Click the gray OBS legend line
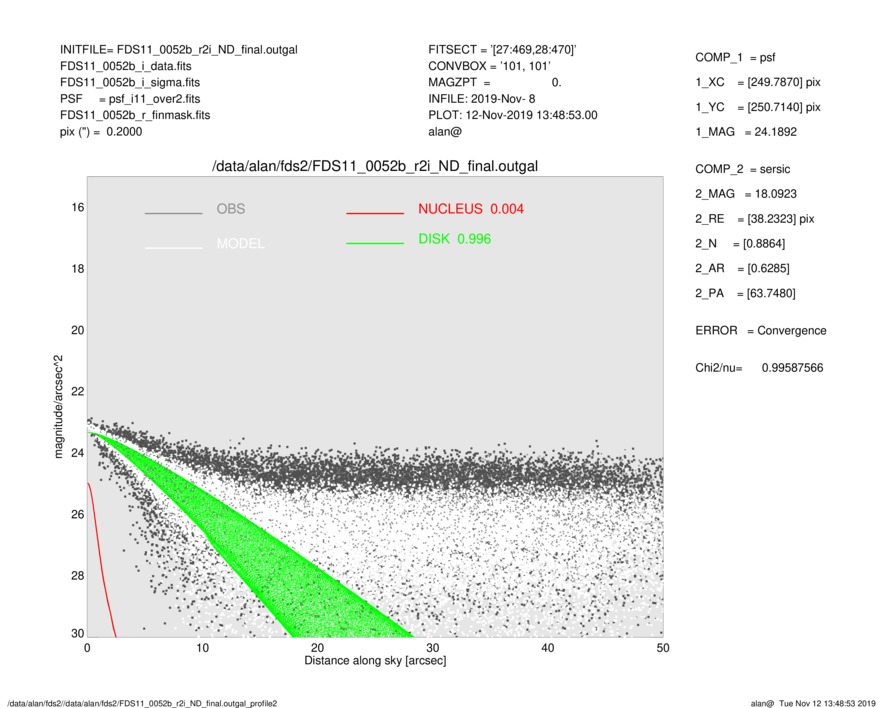This screenshot has height=708, width=885. [x=173, y=213]
